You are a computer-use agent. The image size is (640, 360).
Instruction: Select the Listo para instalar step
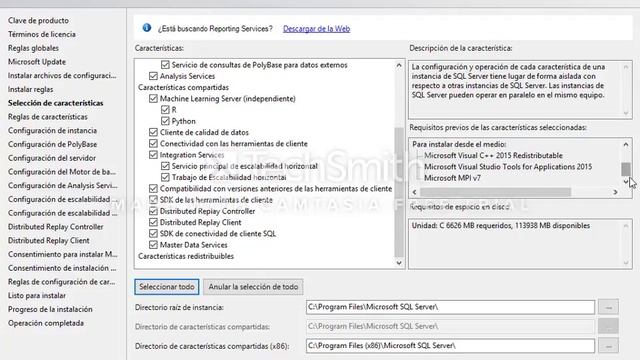(x=37, y=296)
